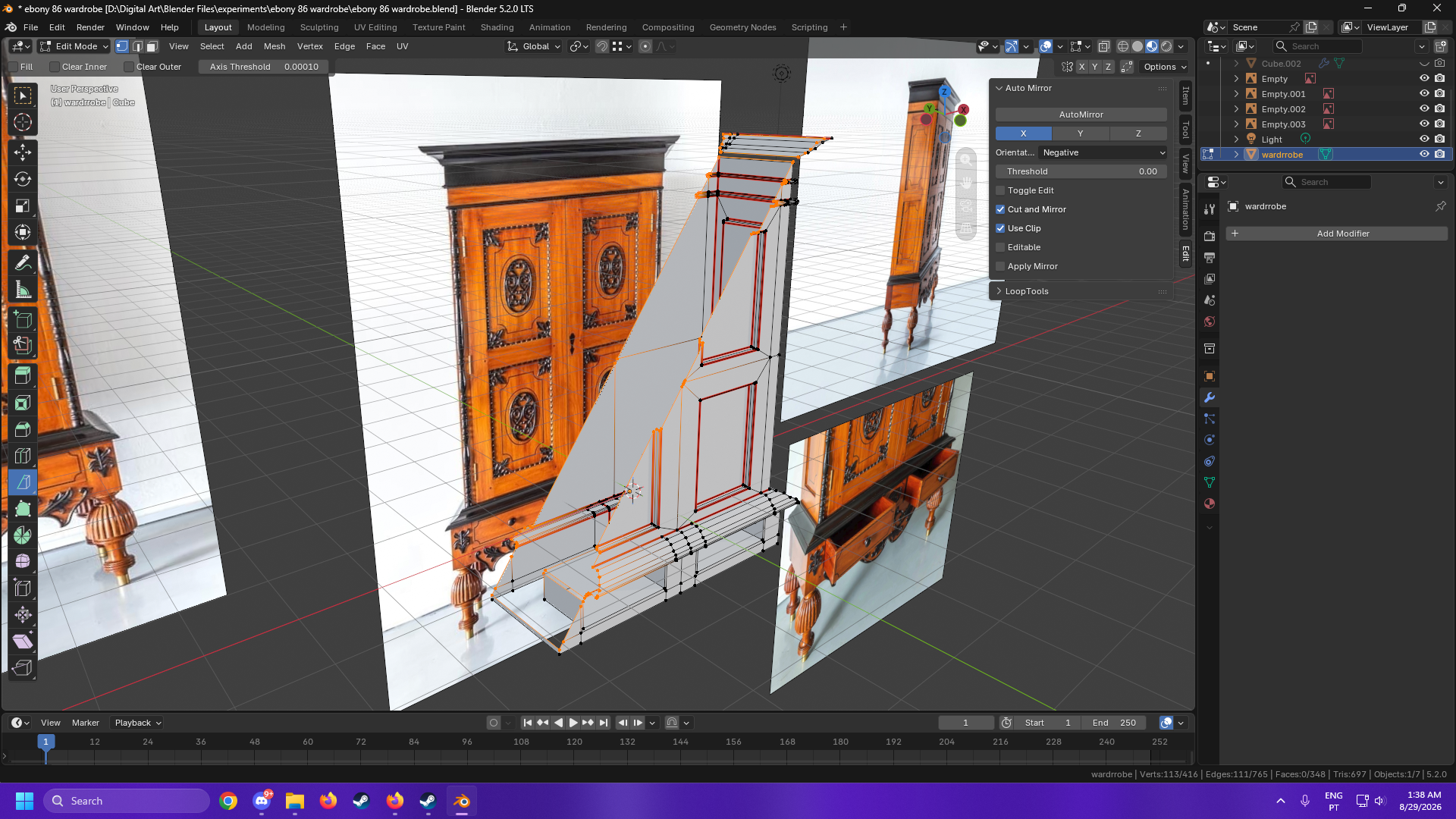Enable the Clear Outer checkbox
Screen dimensions: 1456x819
pos(129,67)
